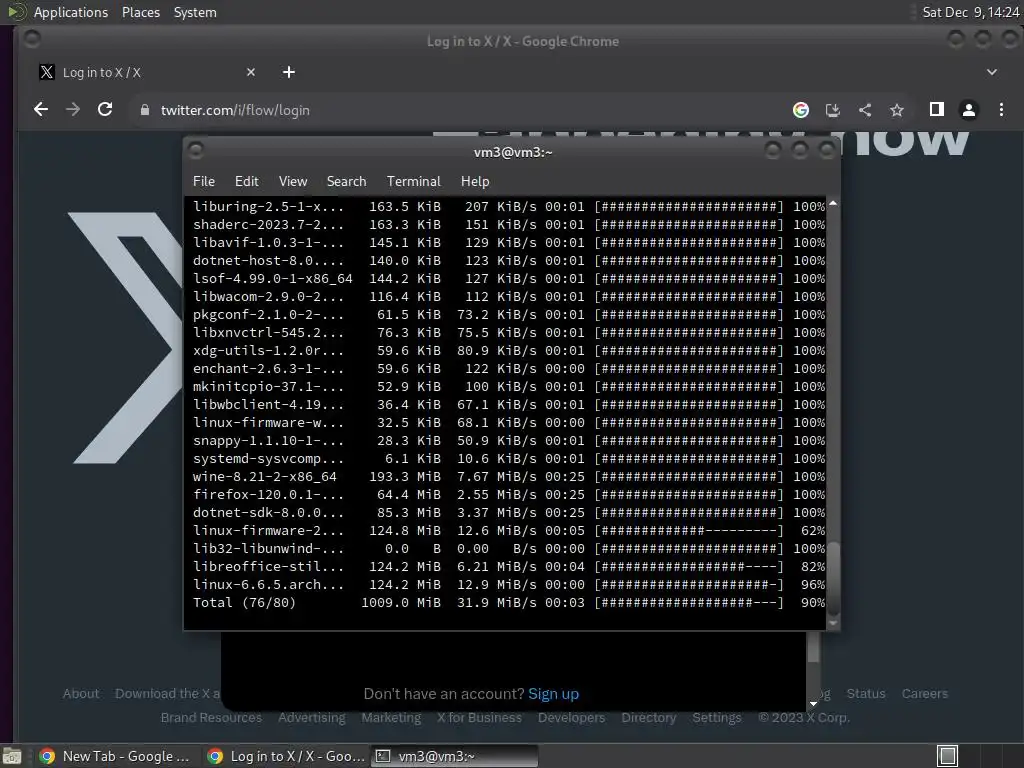Click the wine-8.21-2-x86_64 download line
The width and height of the screenshot is (1024, 768).
coord(509,477)
